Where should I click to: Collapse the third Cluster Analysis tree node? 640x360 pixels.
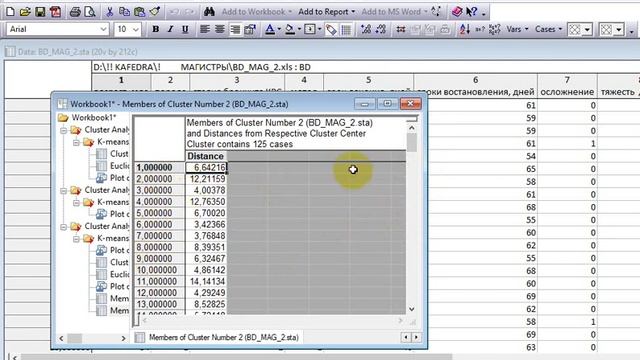tap(64, 227)
